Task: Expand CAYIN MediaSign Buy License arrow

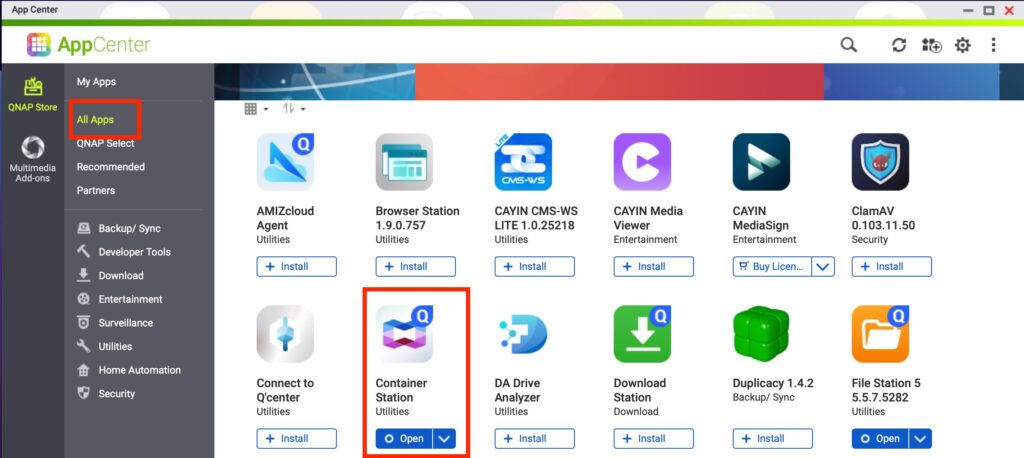Action: pos(823,267)
